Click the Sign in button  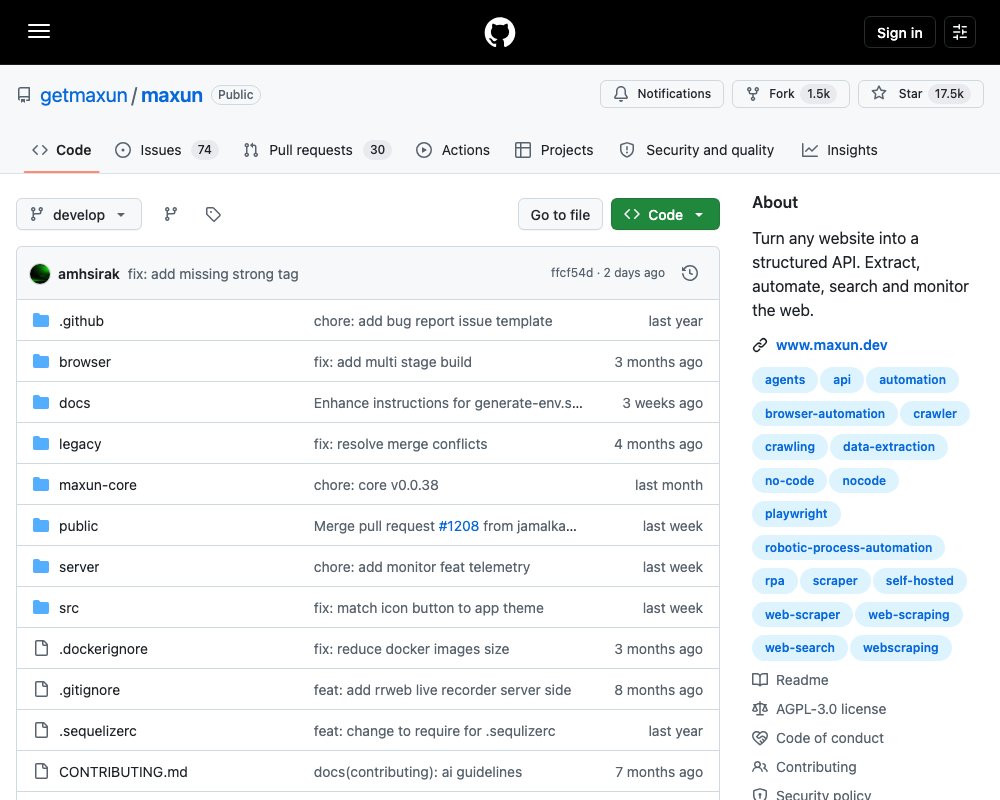pyautogui.click(x=899, y=32)
